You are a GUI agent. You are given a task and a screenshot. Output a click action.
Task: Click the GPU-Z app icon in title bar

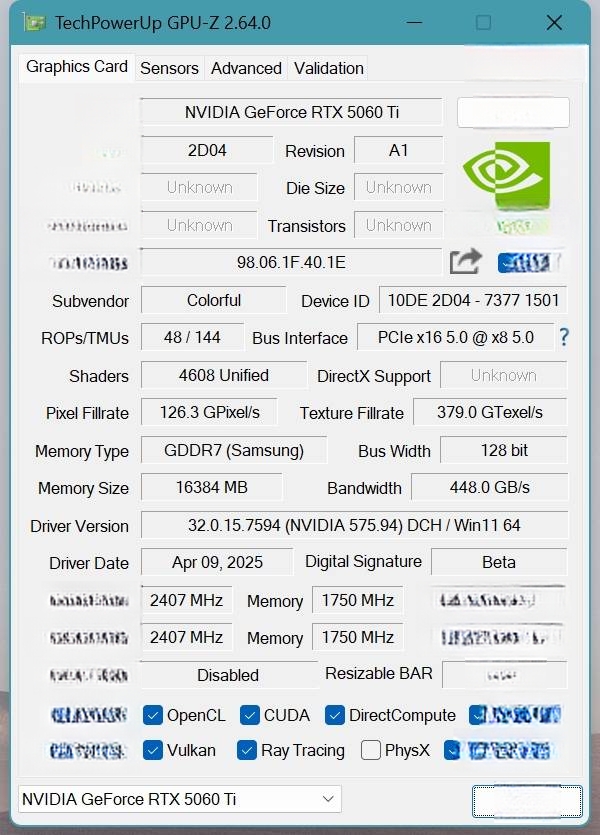pyautogui.click(x=34, y=23)
